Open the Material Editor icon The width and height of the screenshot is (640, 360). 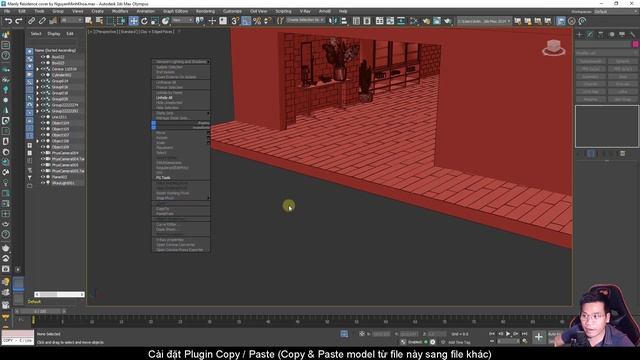pyautogui.click(x=413, y=21)
